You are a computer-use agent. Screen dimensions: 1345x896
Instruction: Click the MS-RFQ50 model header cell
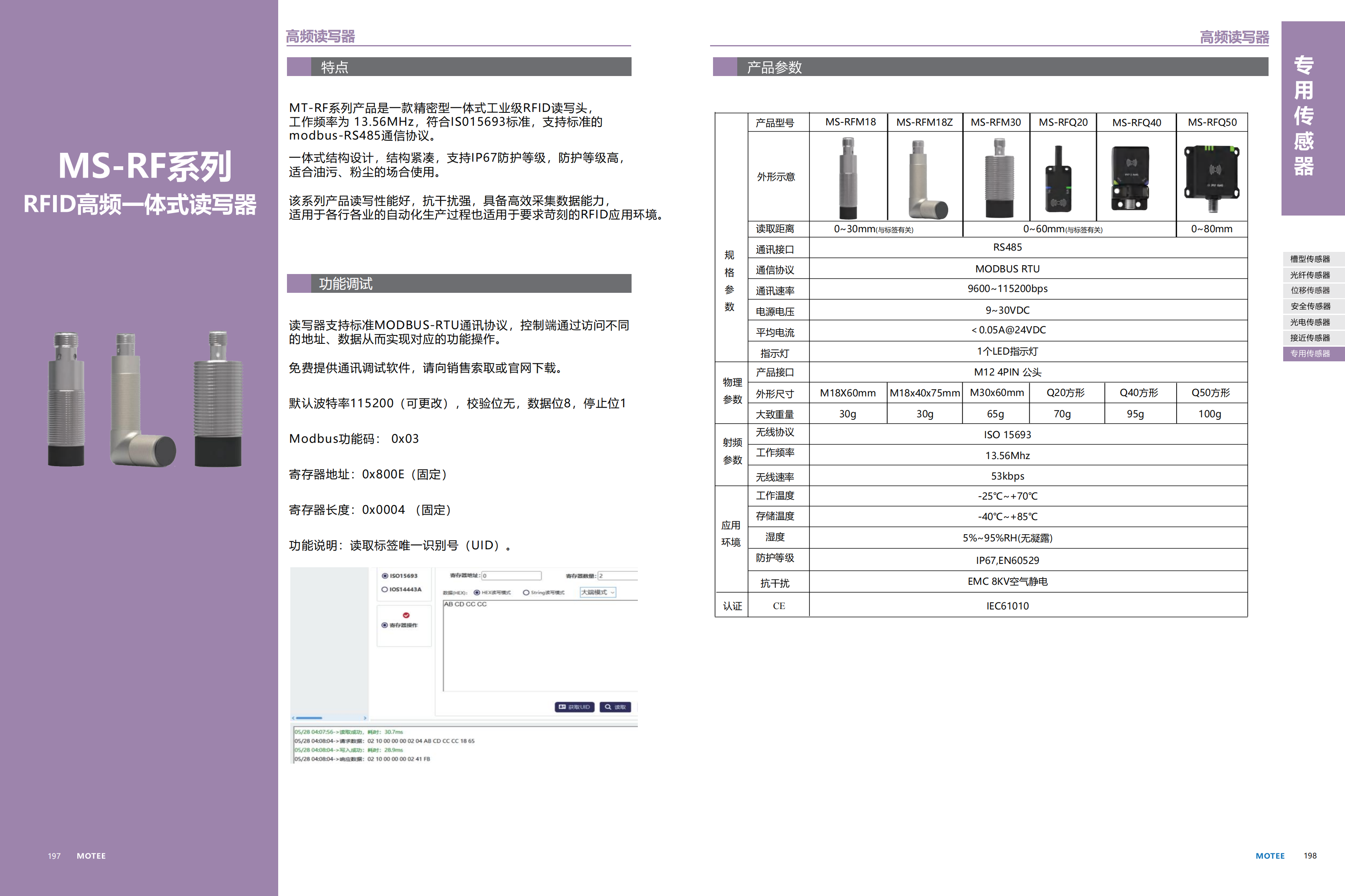point(1212,122)
